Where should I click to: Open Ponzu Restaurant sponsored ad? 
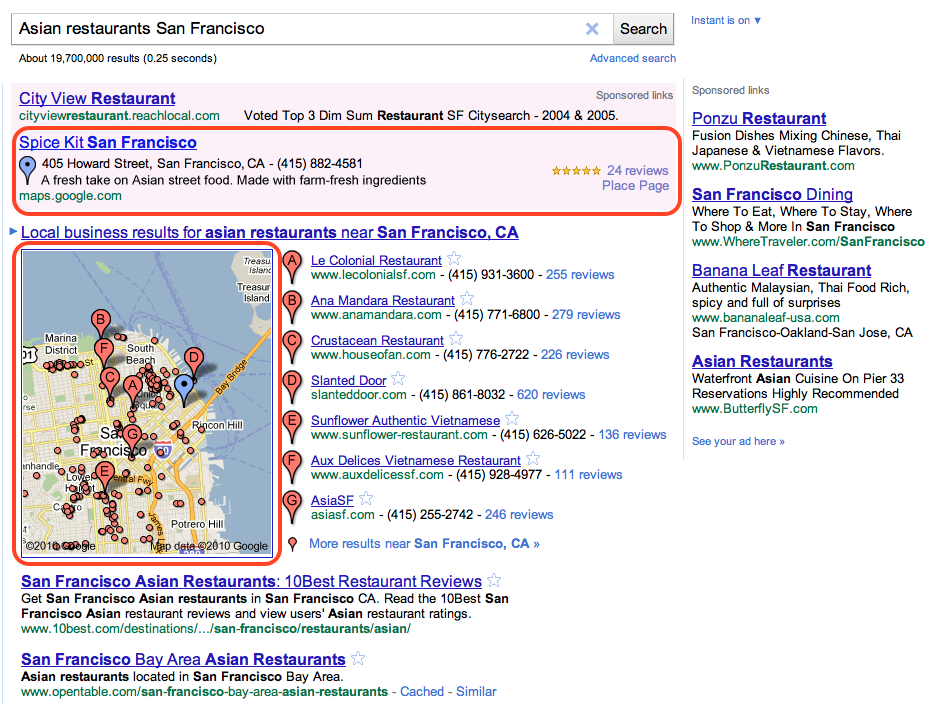[759, 118]
